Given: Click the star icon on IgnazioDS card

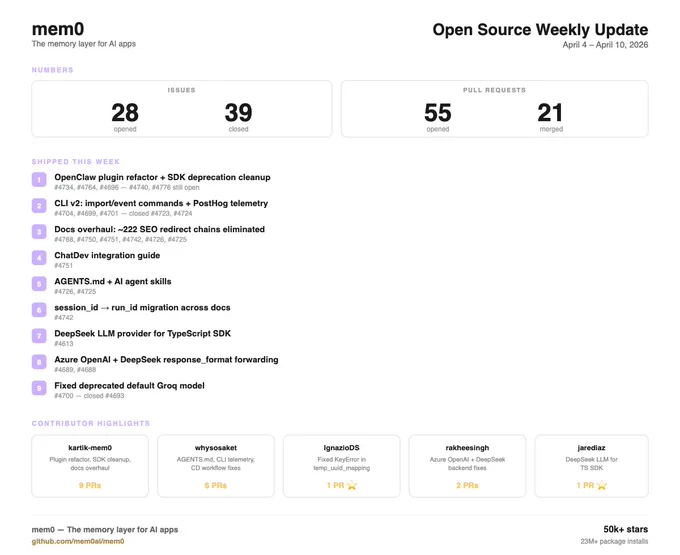Looking at the screenshot, I should point(352,485).
